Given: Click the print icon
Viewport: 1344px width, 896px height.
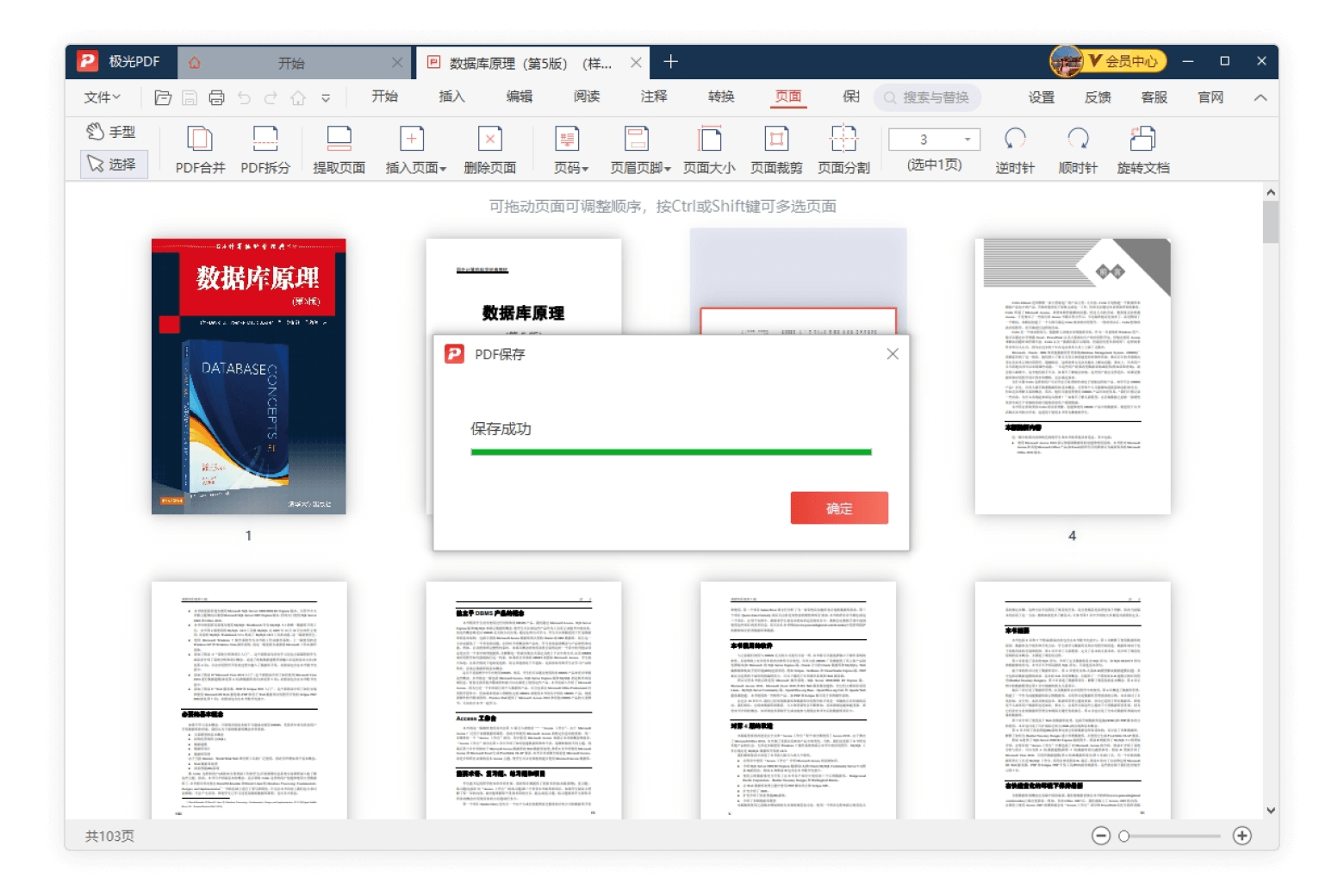Looking at the screenshot, I should 216,97.
